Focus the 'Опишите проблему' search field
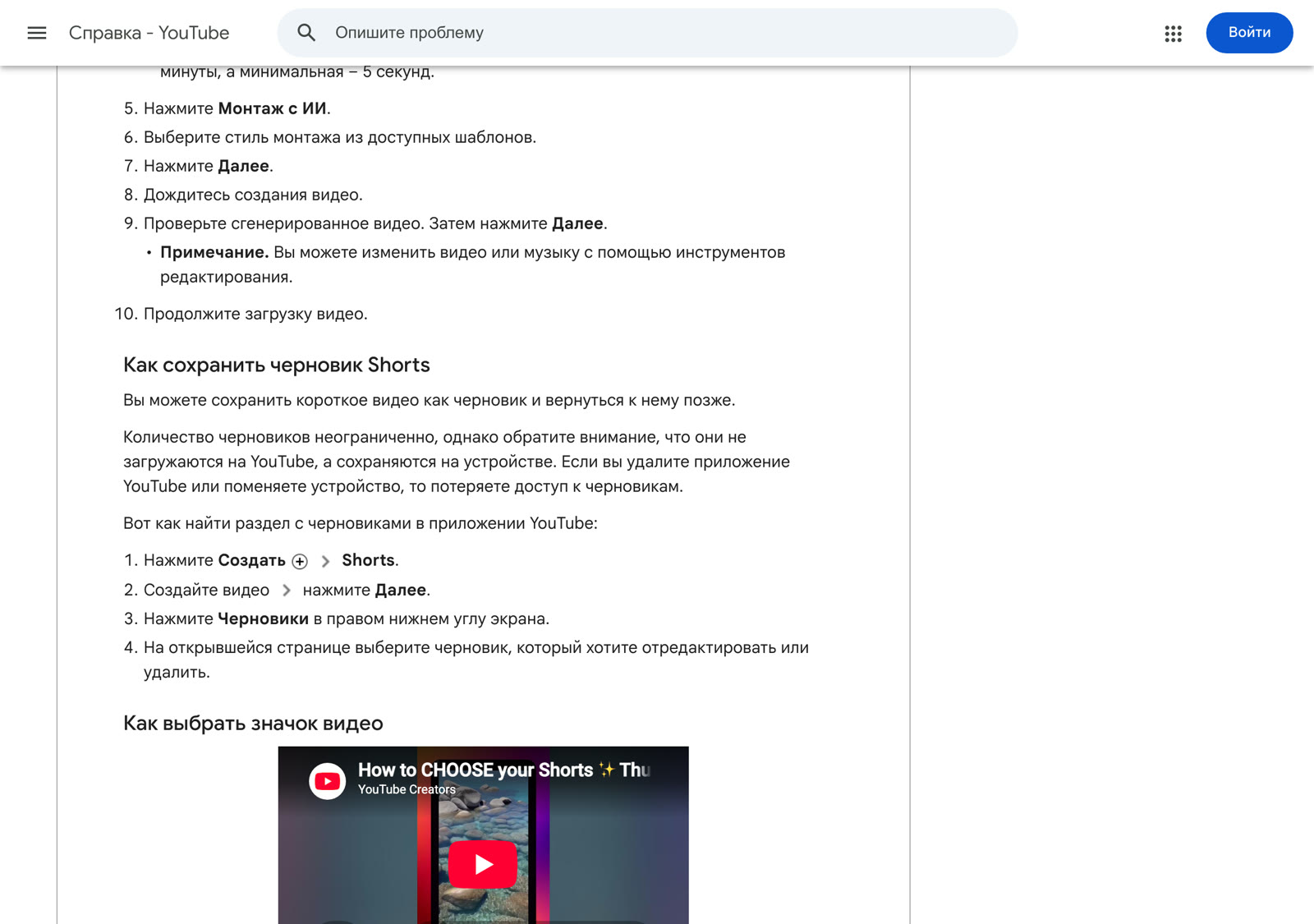This screenshot has height=924, width=1314. (x=648, y=33)
